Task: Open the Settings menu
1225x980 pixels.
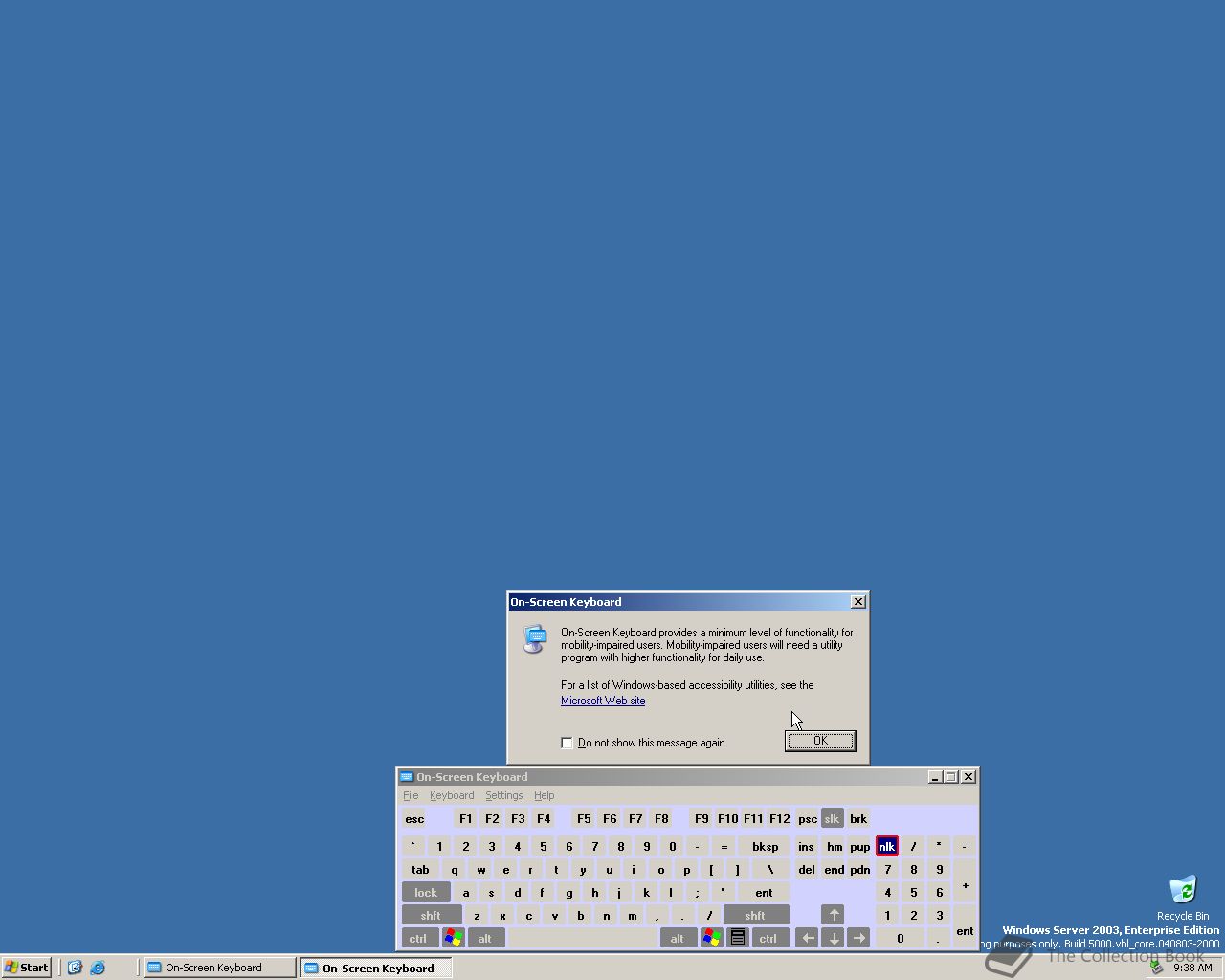Action: tap(503, 795)
